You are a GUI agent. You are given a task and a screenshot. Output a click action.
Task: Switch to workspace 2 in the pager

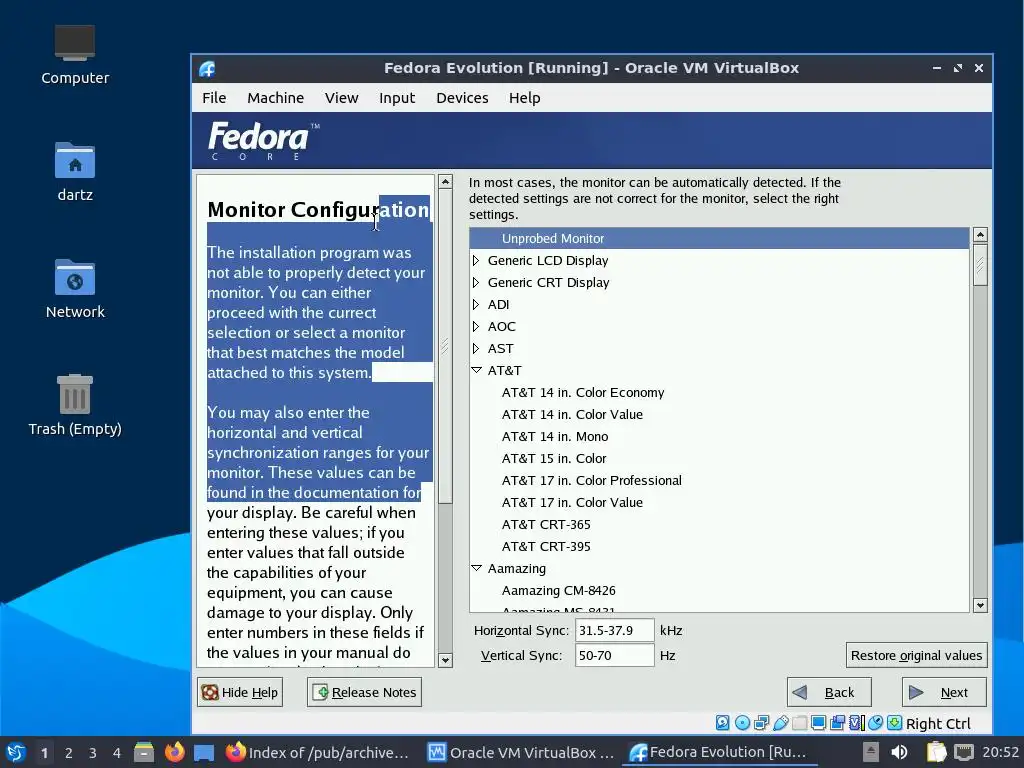point(69,753)
